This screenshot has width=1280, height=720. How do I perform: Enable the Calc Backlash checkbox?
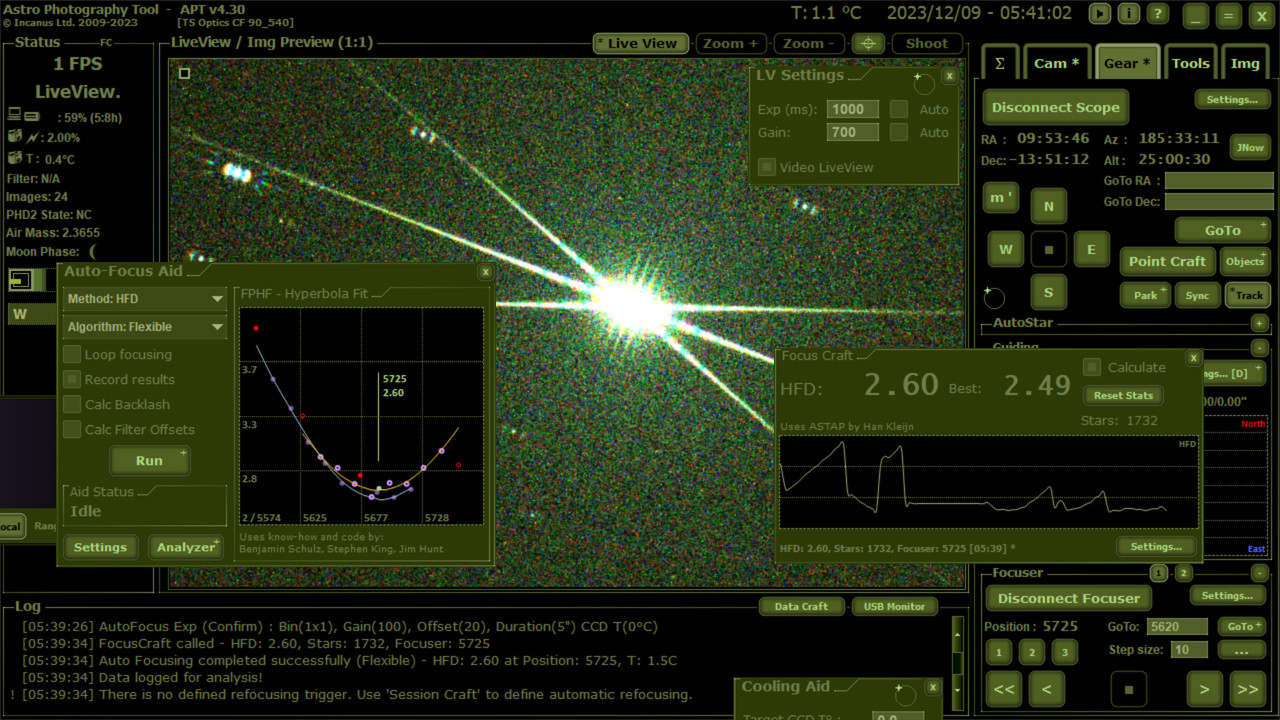(x=72, y=404)
